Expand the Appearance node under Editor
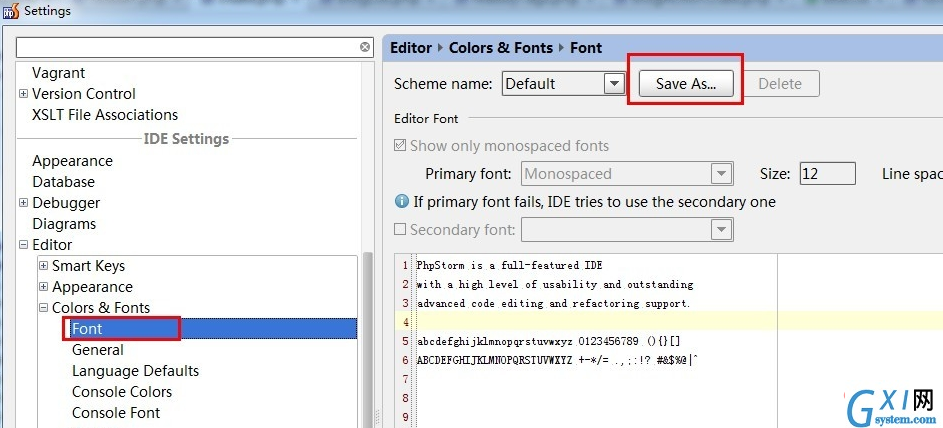Viewport: 943px width, 428px height. (x=43, y=287)
